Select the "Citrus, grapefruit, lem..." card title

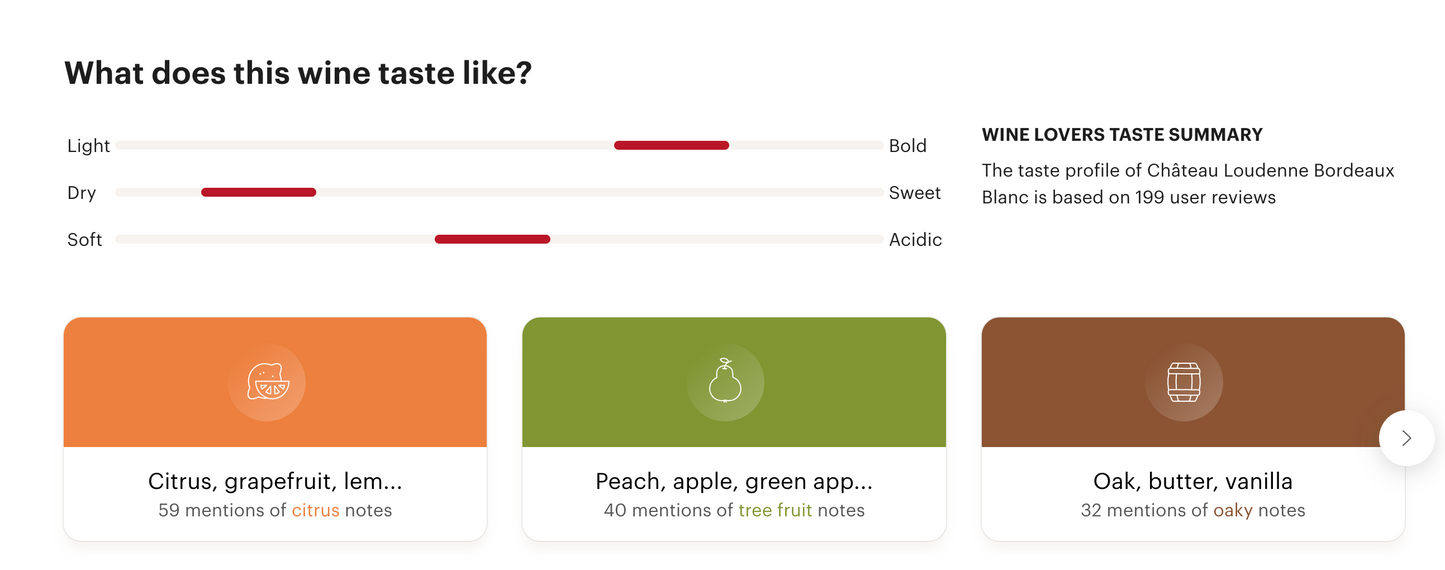tap(275, 482)
